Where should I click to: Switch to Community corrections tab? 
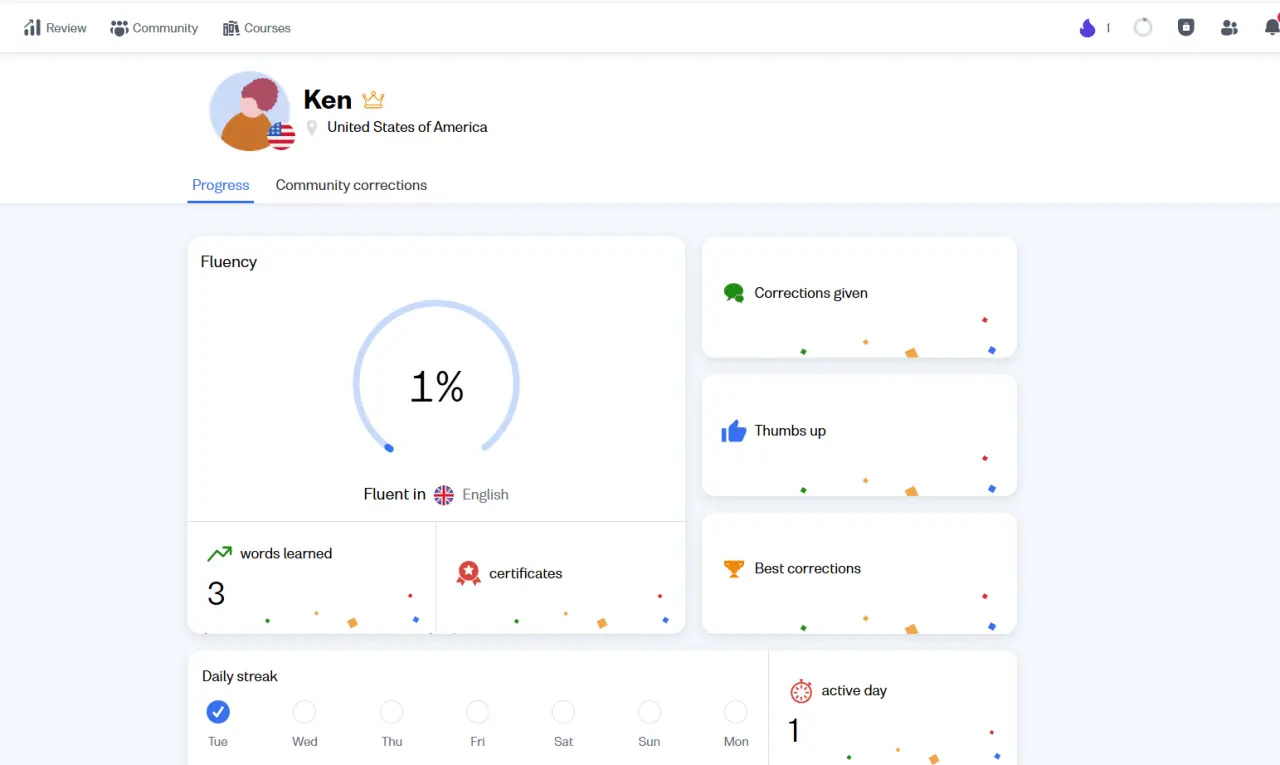pos(351,185)
